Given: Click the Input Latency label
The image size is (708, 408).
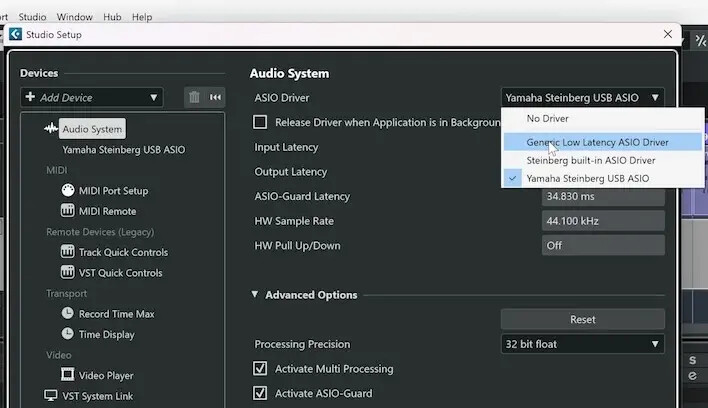Looking at the screenshot, I should tap(286, 147).
